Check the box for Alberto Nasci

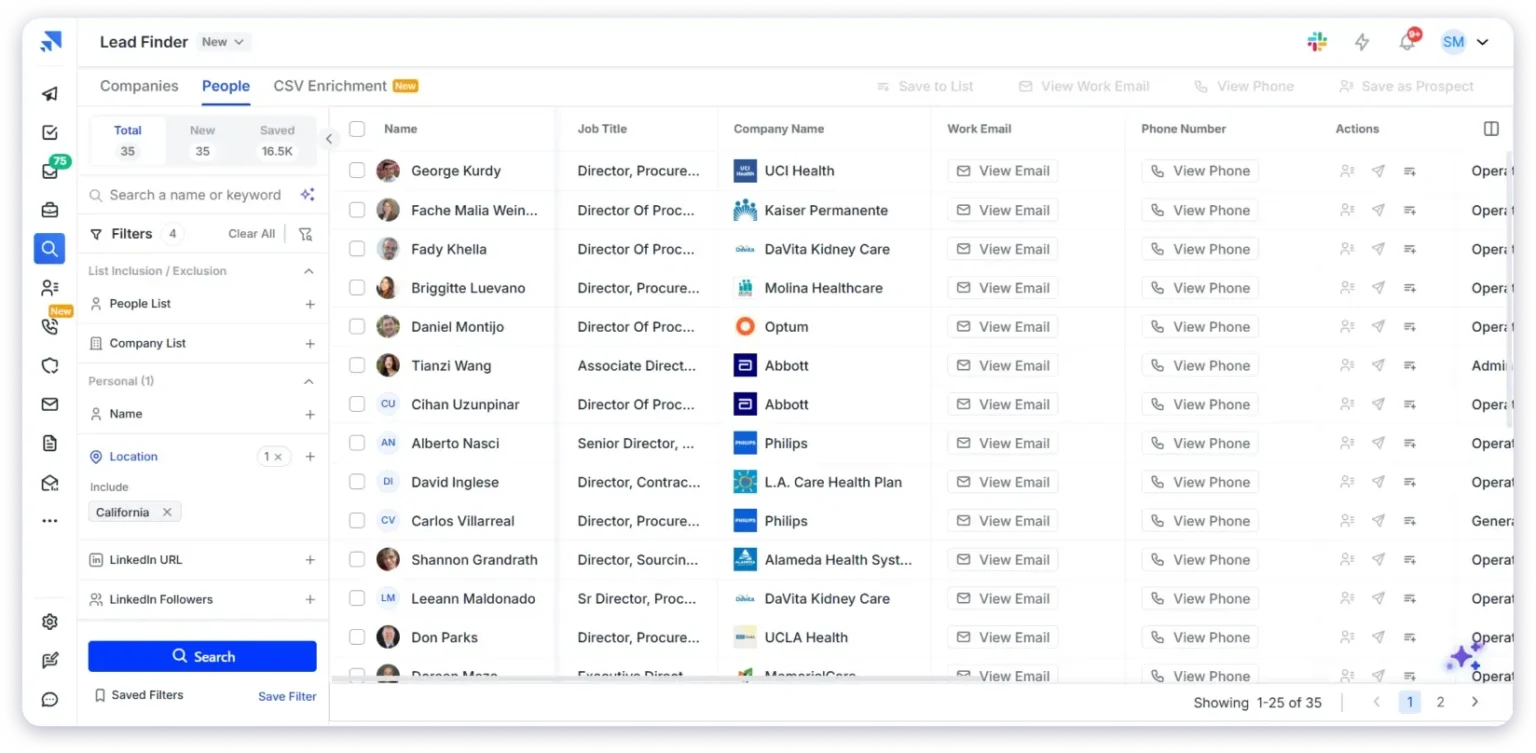357,443
